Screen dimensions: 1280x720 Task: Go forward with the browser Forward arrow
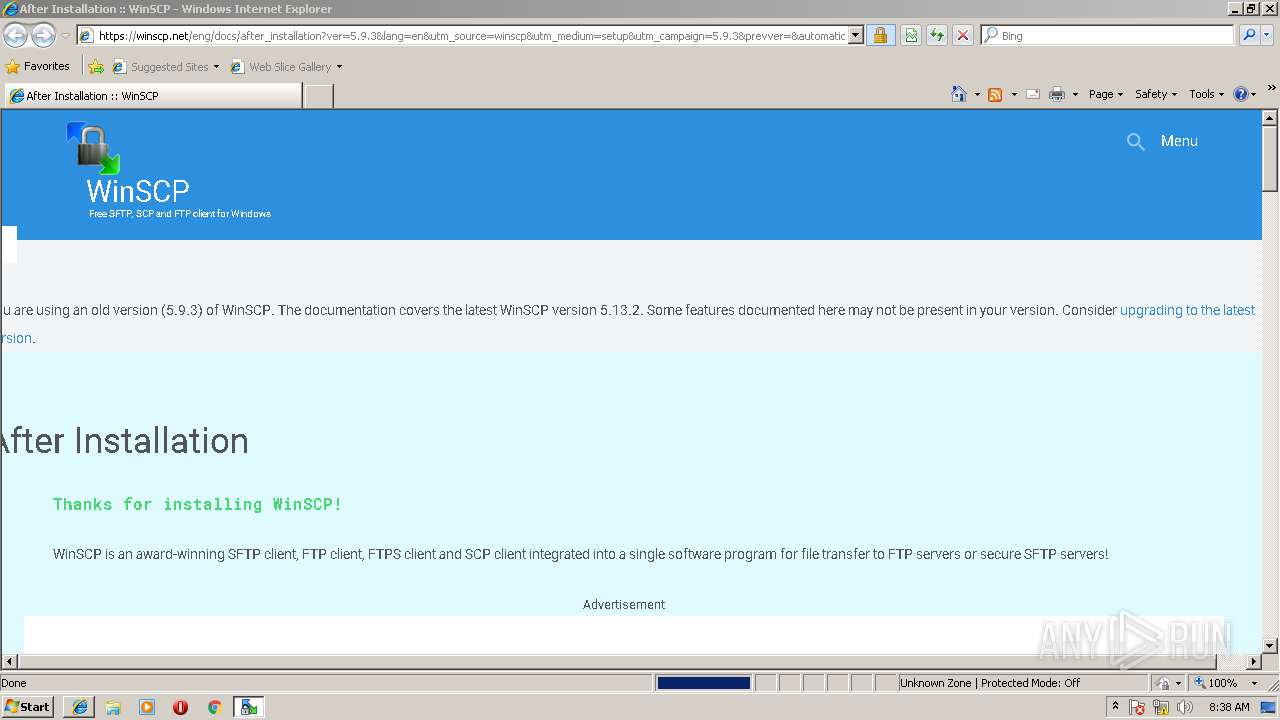coord(43,36)
